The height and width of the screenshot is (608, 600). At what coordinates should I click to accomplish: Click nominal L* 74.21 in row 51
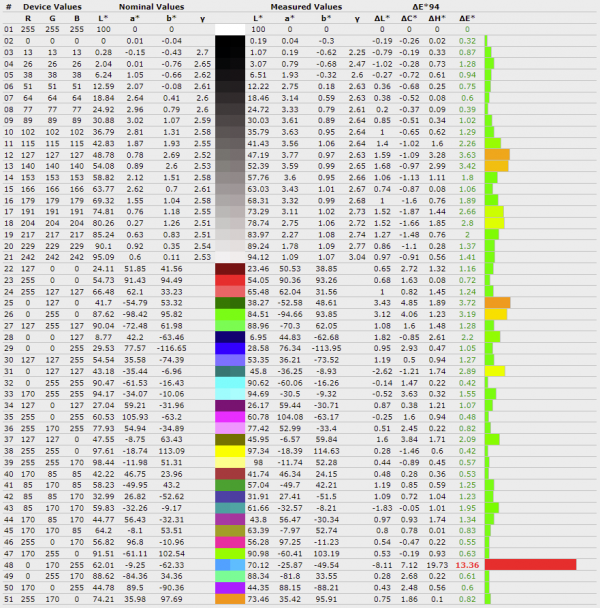(103, 599)
